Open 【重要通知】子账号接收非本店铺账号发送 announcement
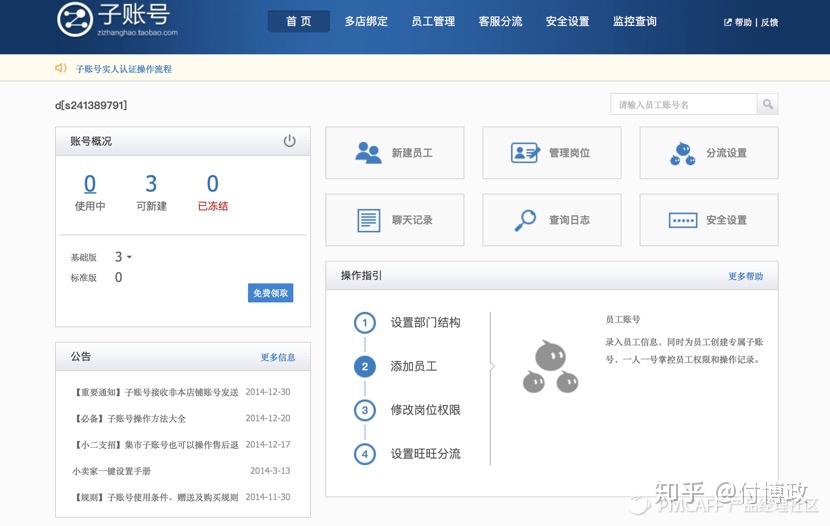 (155, 392)
